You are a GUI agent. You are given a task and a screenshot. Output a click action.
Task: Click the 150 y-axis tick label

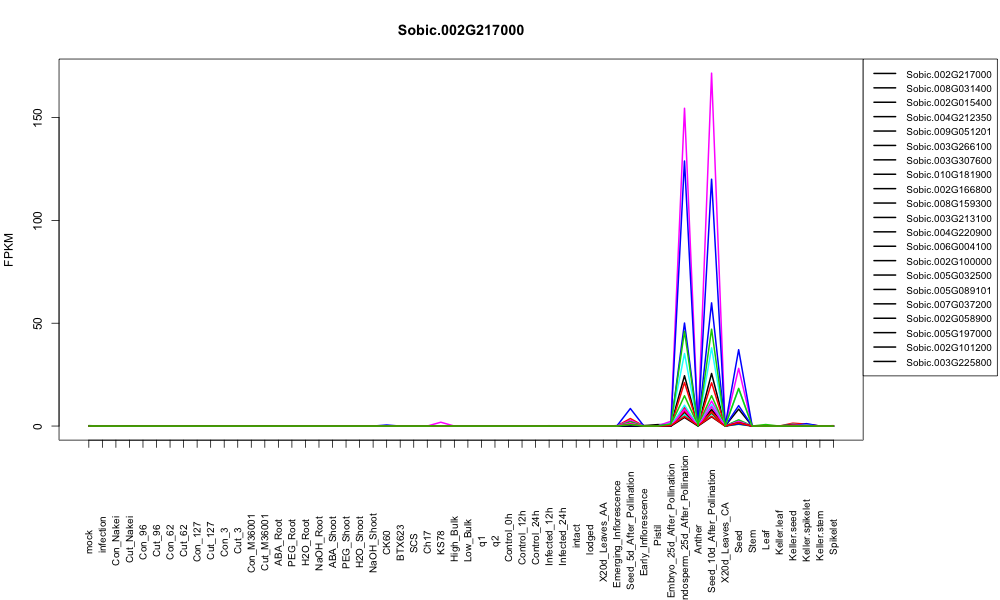pos(38,117)
